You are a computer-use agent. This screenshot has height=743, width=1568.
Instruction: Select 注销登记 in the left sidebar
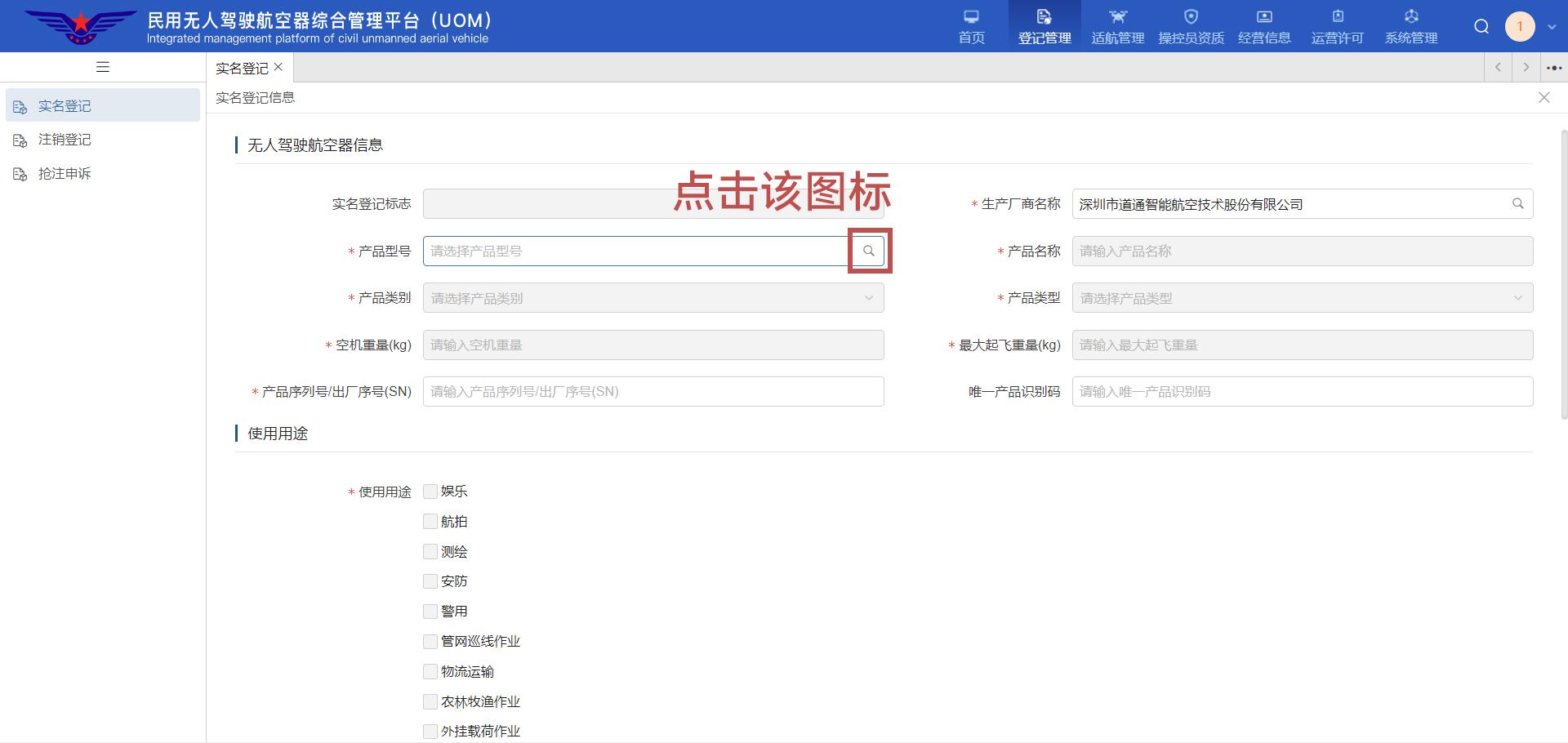point(65,140)
